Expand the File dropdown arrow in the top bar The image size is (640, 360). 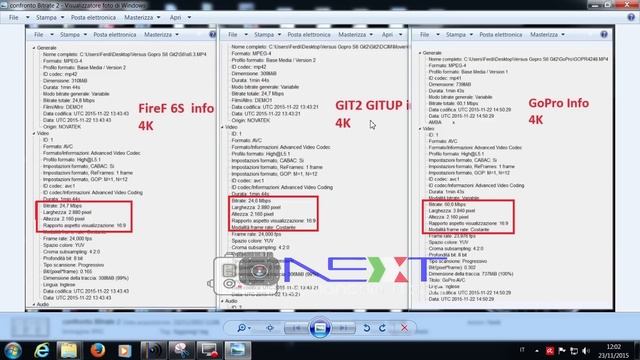[27, 18]
